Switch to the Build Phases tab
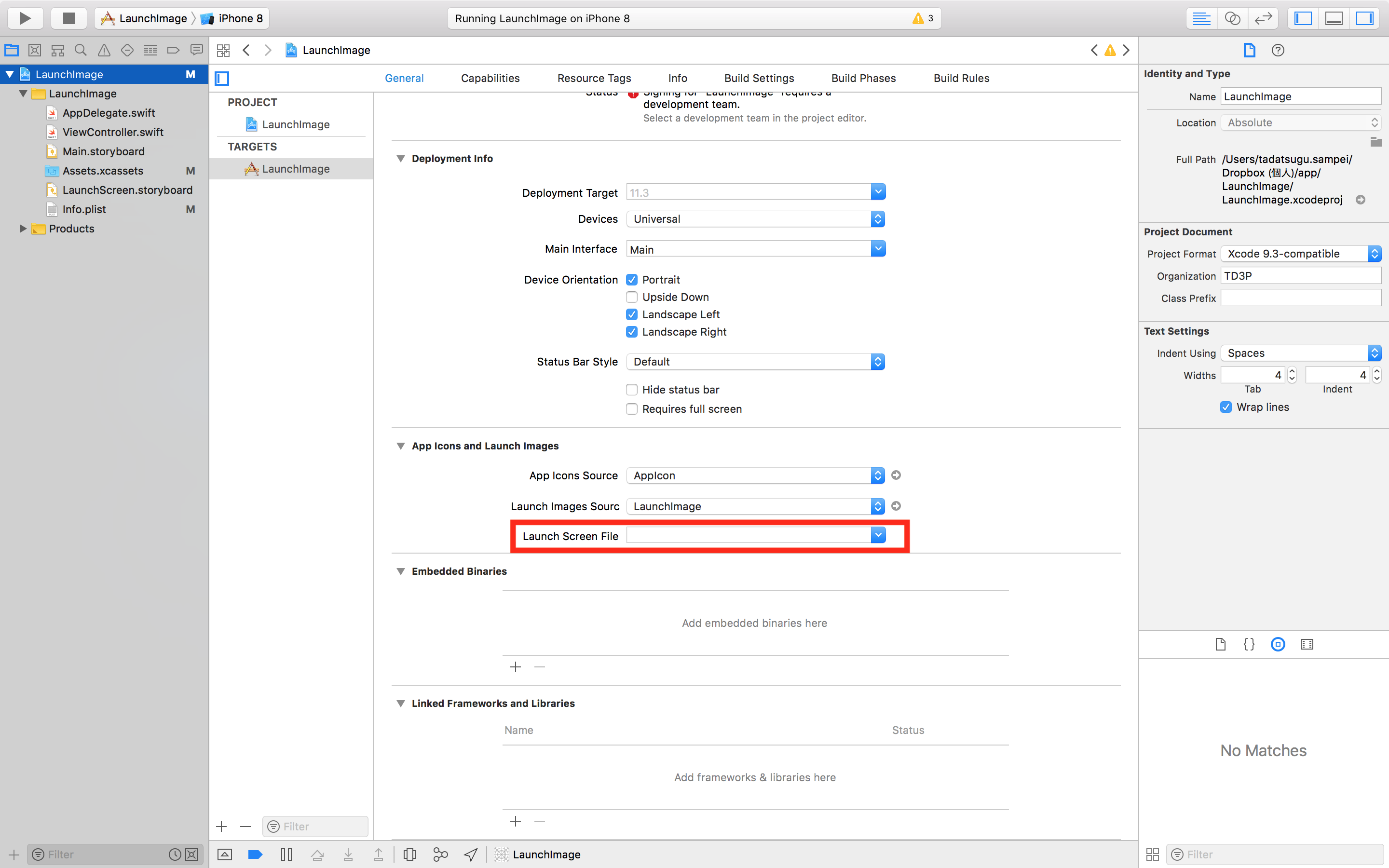The width and height of the screenshot is (1389, 868). click(x=864, y=78)
